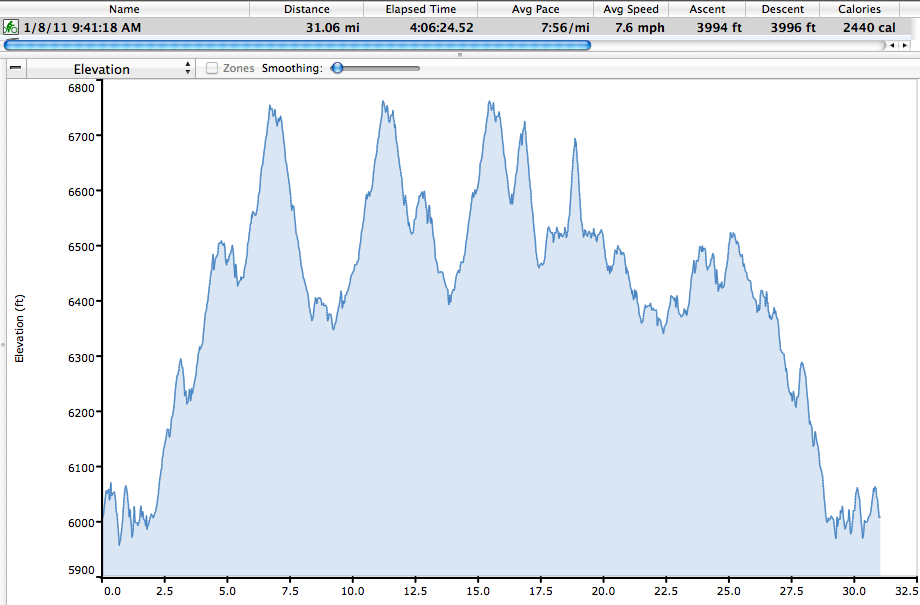Click the elevation peak near mile 11
This screenshot has height=605, width=920.
(x=382, y=102)
